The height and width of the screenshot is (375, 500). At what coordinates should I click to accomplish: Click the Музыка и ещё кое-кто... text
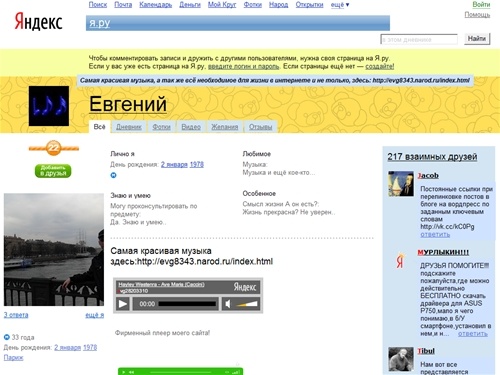279,172
